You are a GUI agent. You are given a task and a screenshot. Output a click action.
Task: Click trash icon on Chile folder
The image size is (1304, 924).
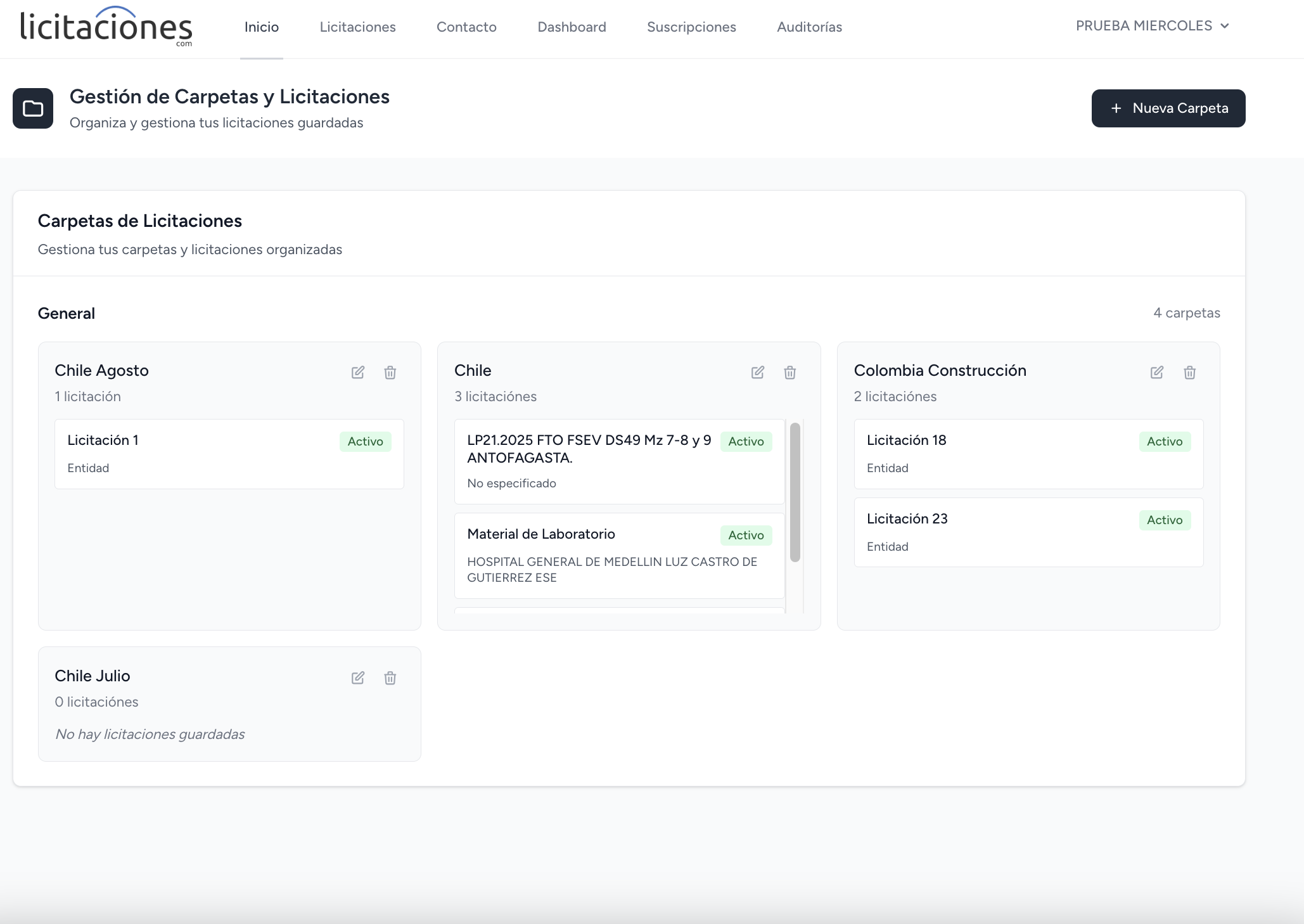(x=790, y=372)
